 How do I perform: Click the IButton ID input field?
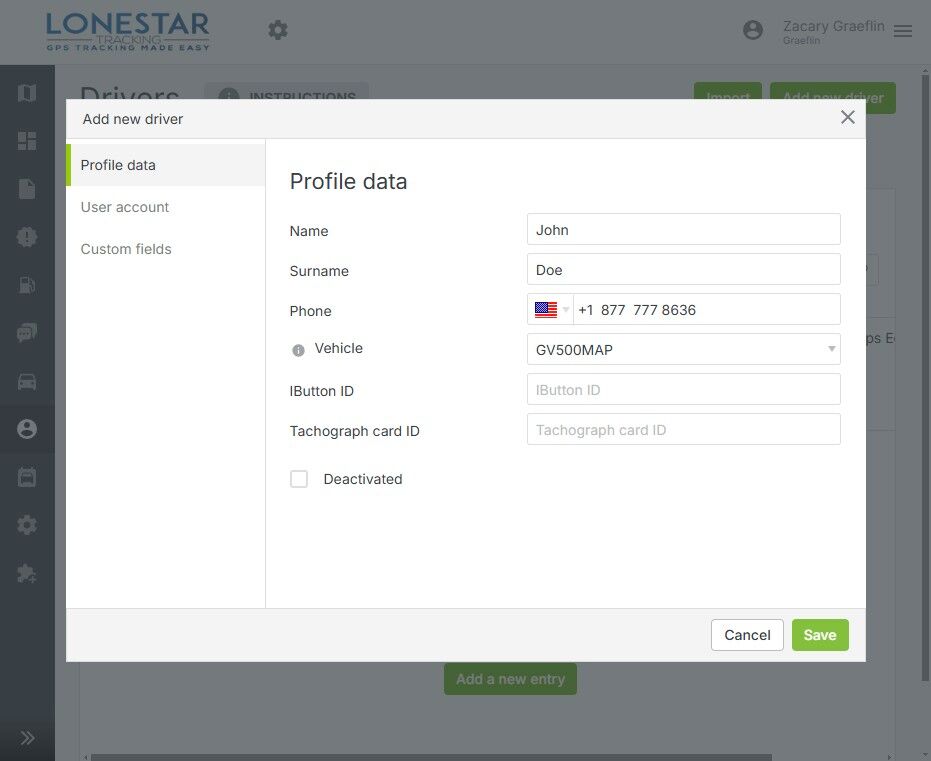tap(683, 390)
